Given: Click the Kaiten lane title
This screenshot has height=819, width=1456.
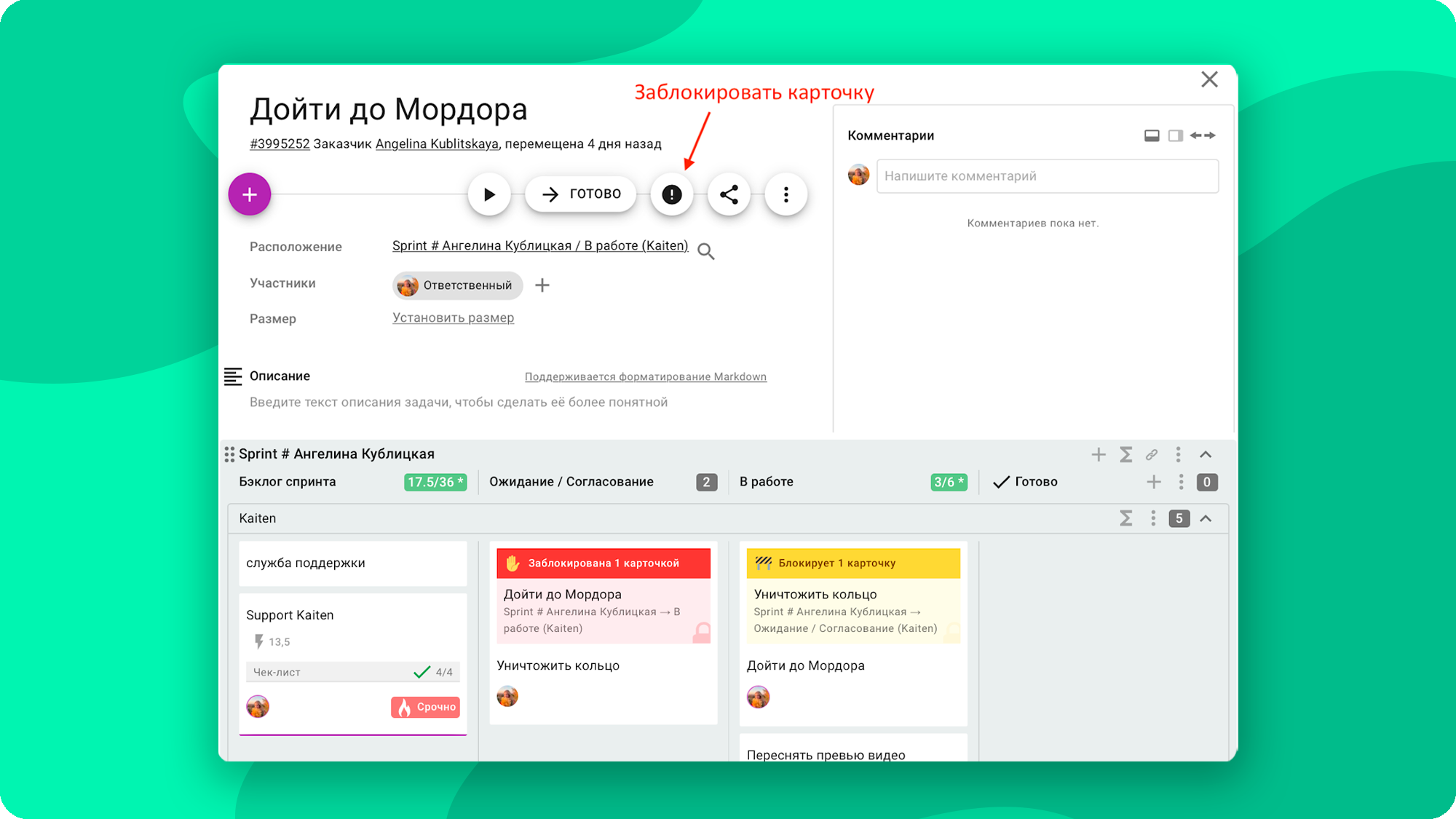Looking at the screenshot, I should (258, 518).
